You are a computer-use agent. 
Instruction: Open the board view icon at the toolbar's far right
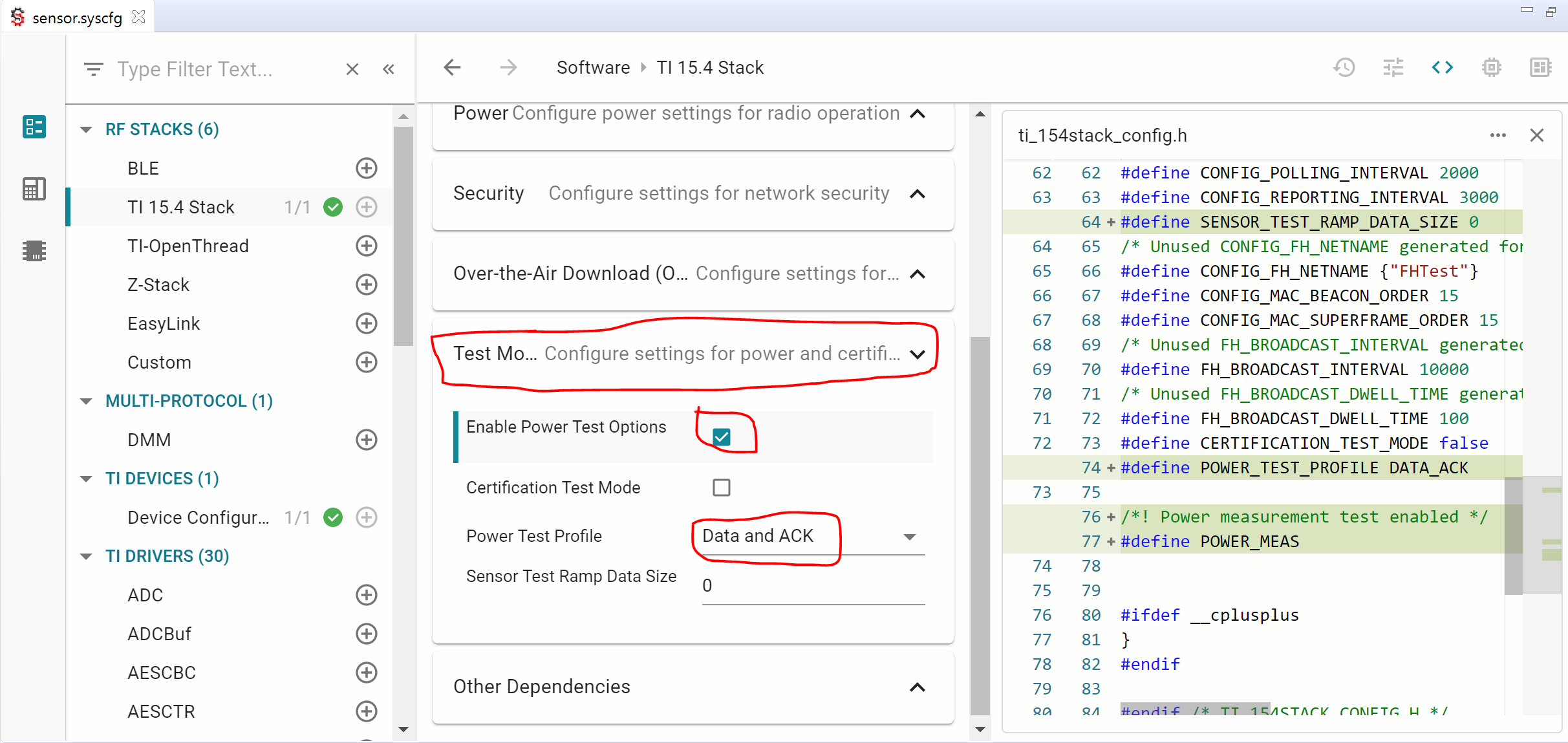(1540, 67)
